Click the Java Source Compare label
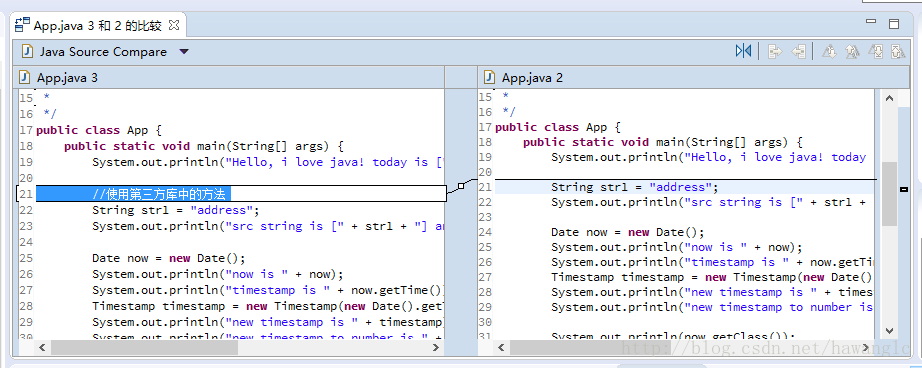The width and height of the screenshot is (922, 368). [103, 52]
